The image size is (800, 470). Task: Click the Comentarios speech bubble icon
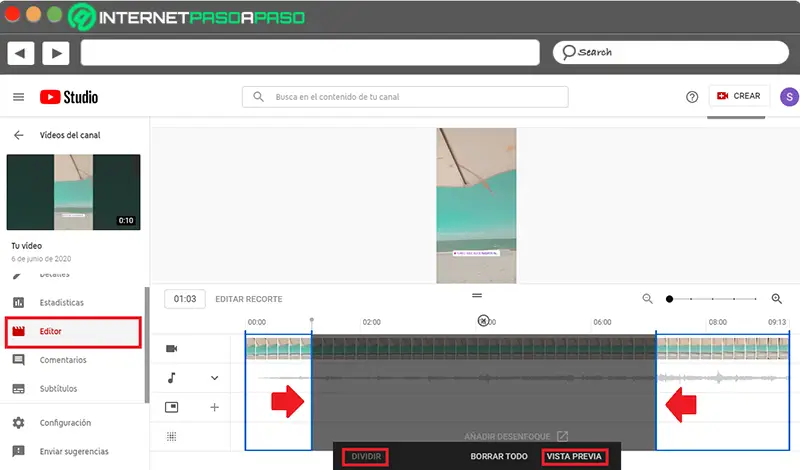point(18,360)
